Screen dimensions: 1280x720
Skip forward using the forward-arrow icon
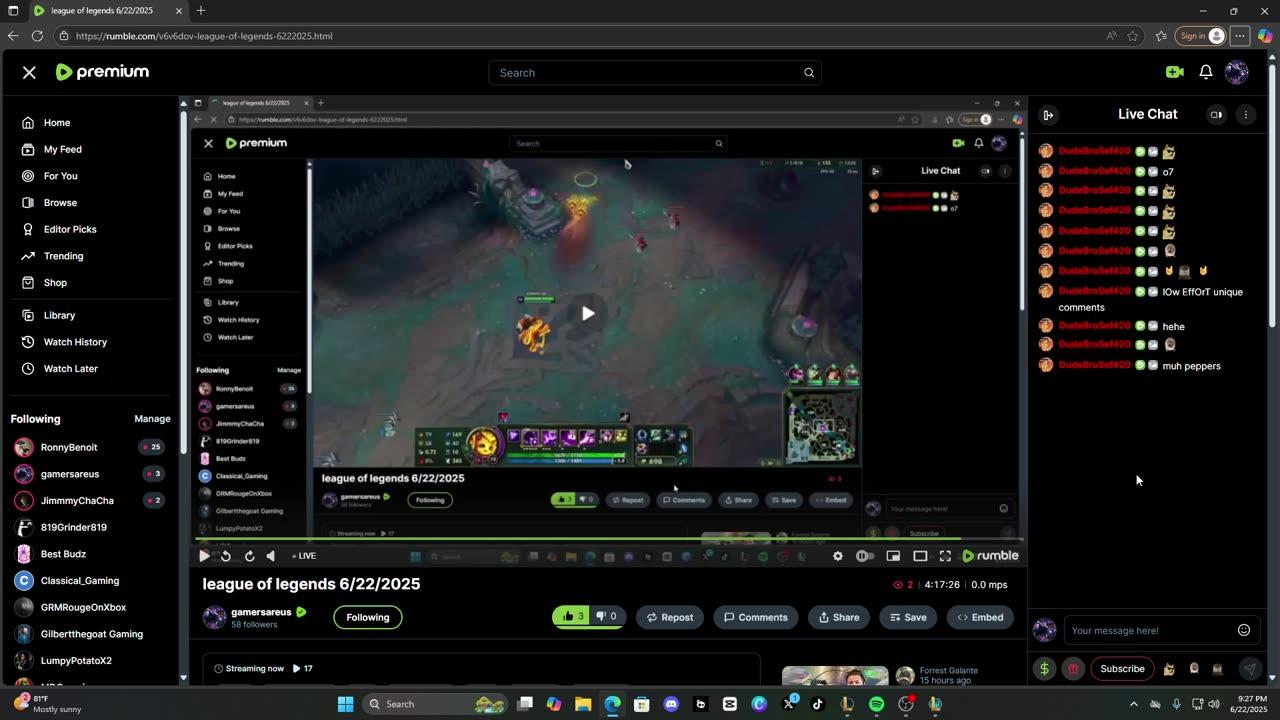click(249, 556)
